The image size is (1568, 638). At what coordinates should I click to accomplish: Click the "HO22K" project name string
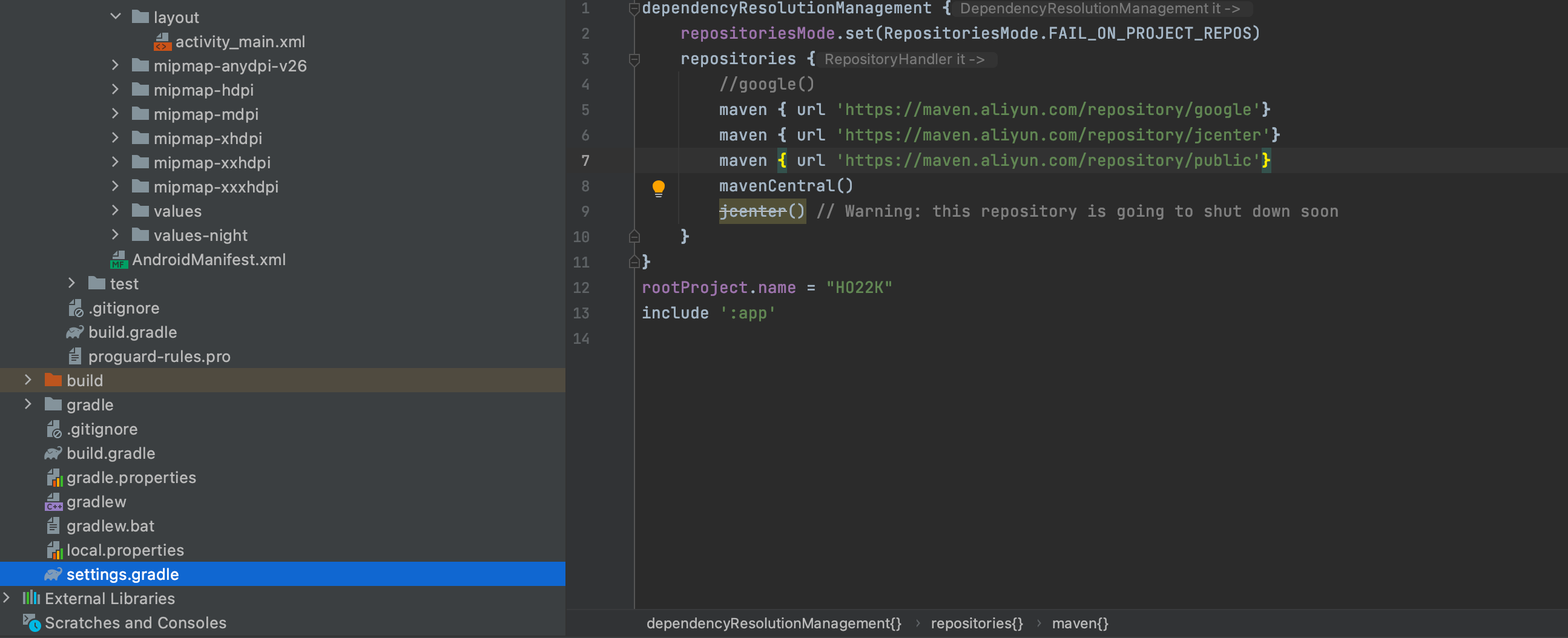pos(858,288)
